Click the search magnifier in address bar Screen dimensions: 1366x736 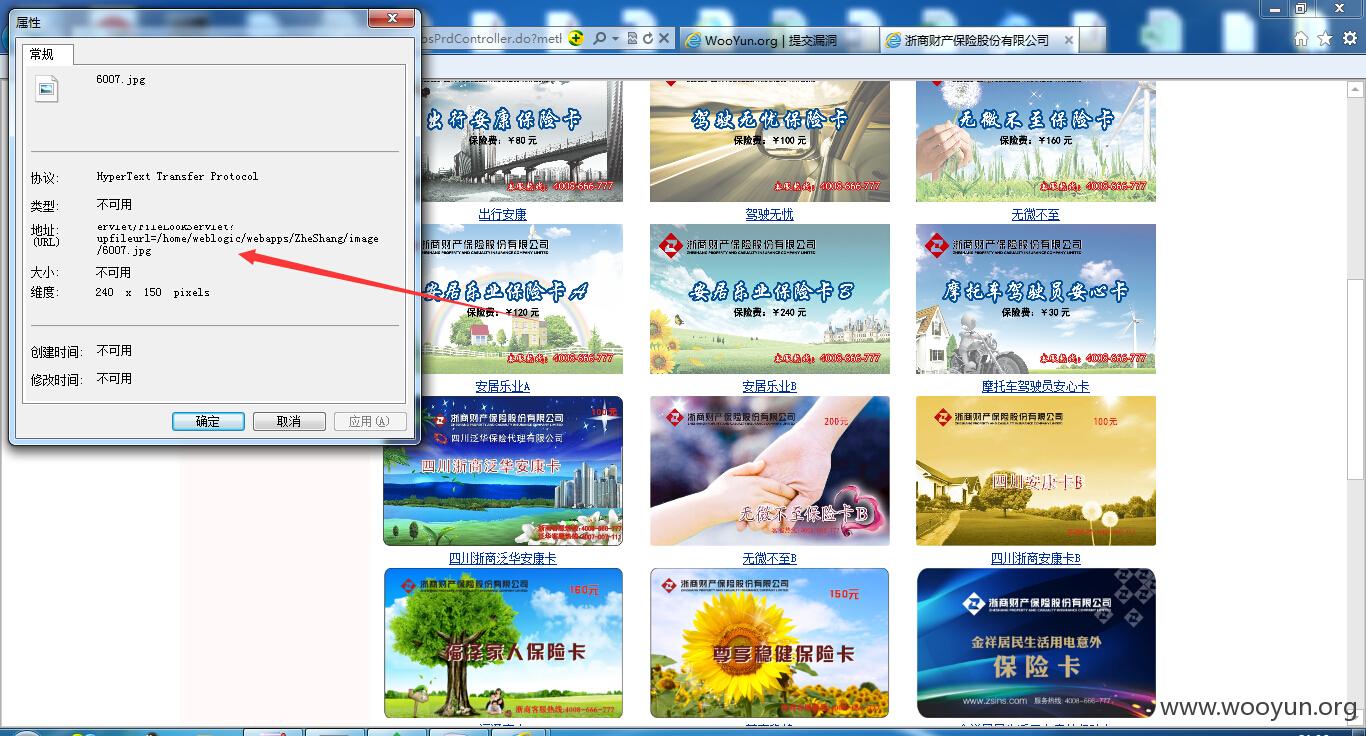tap(600, 39)
